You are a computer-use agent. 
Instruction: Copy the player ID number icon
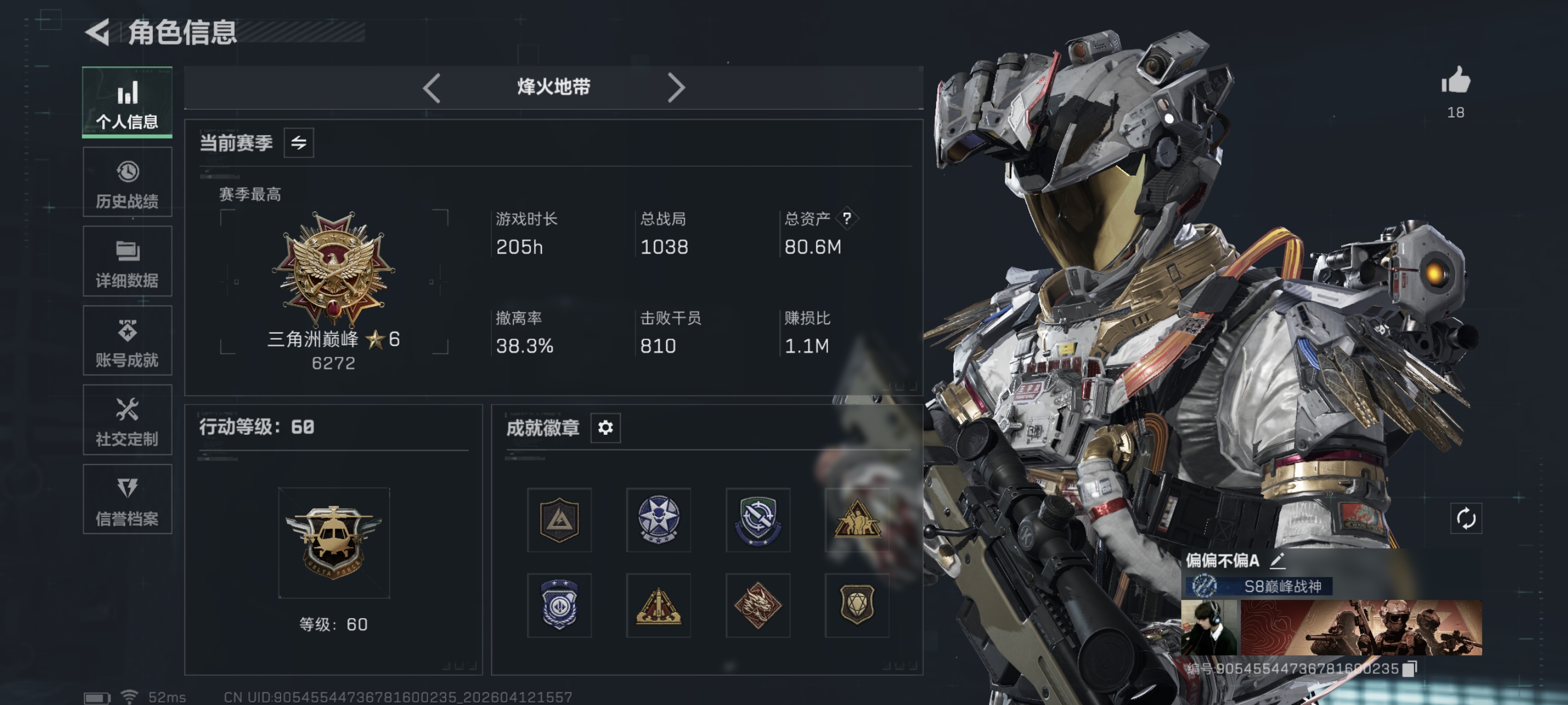tap(1409, 669)
